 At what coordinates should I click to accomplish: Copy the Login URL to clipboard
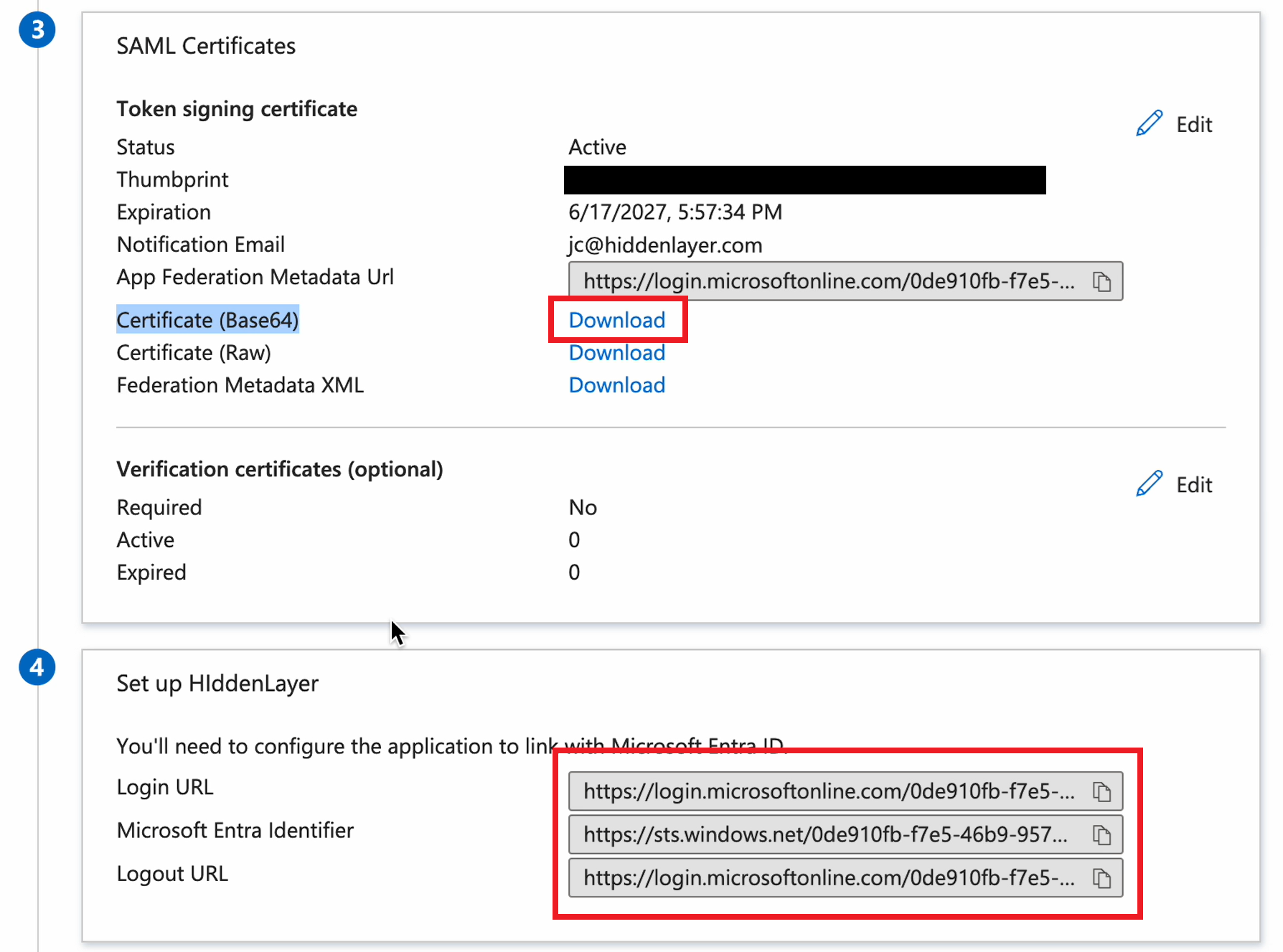point(1102,791)
